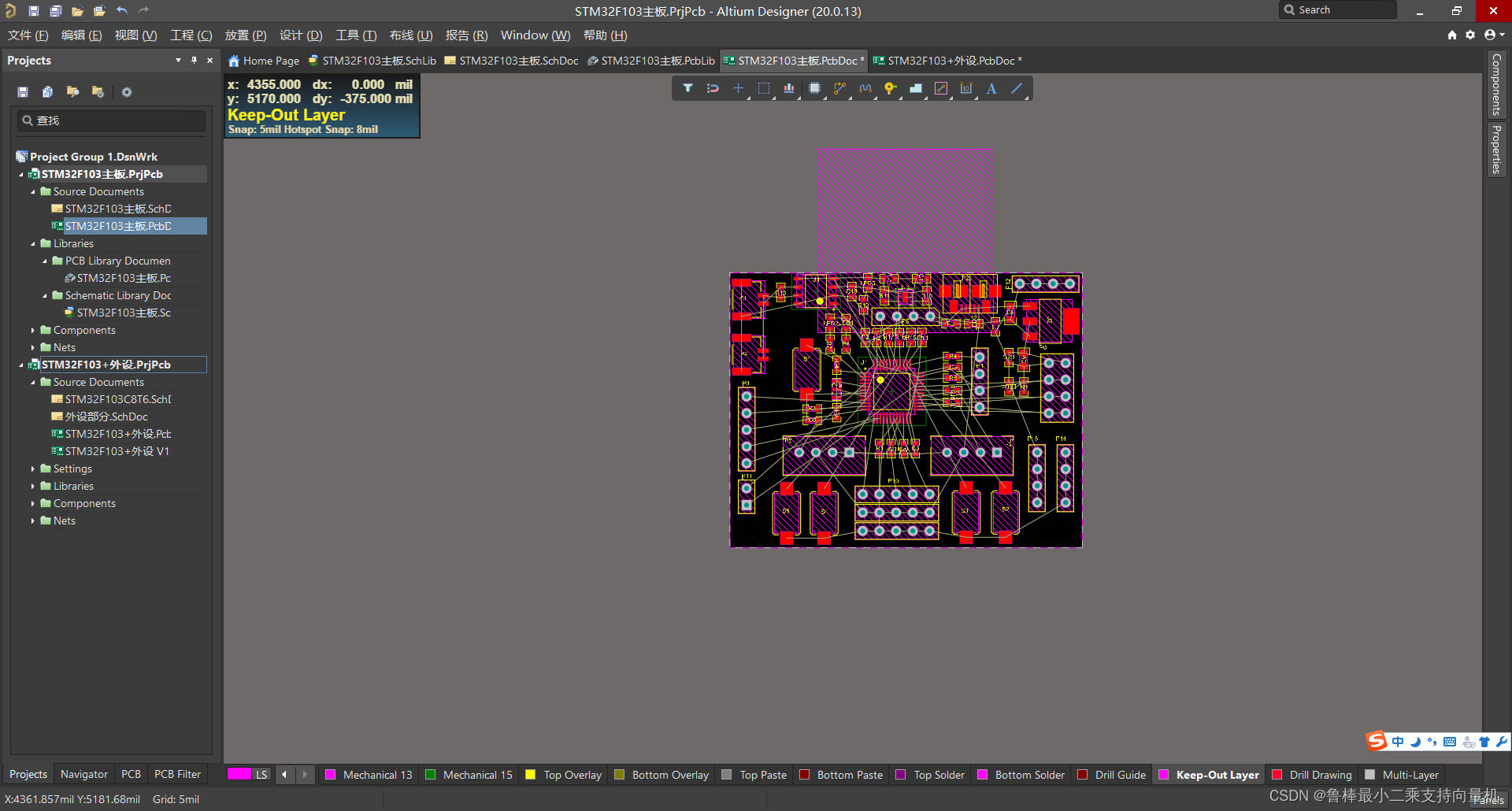Select the Place Dimension tool

[x=965, y=88]
